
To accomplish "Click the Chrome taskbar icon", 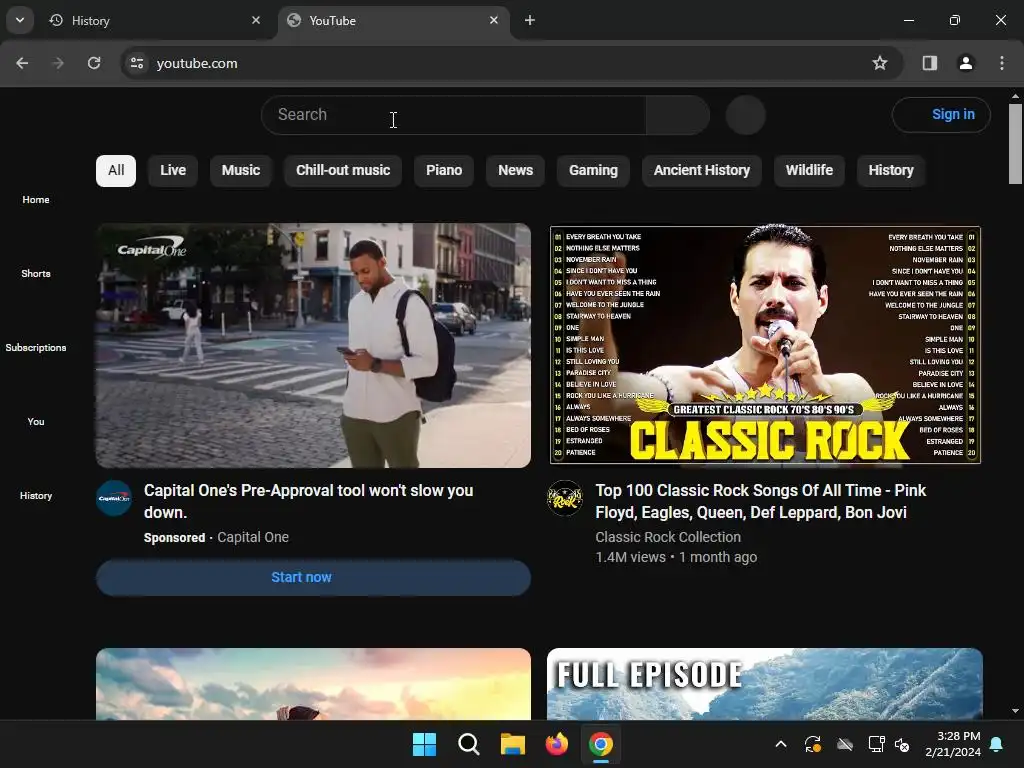I will coord(601,744).
